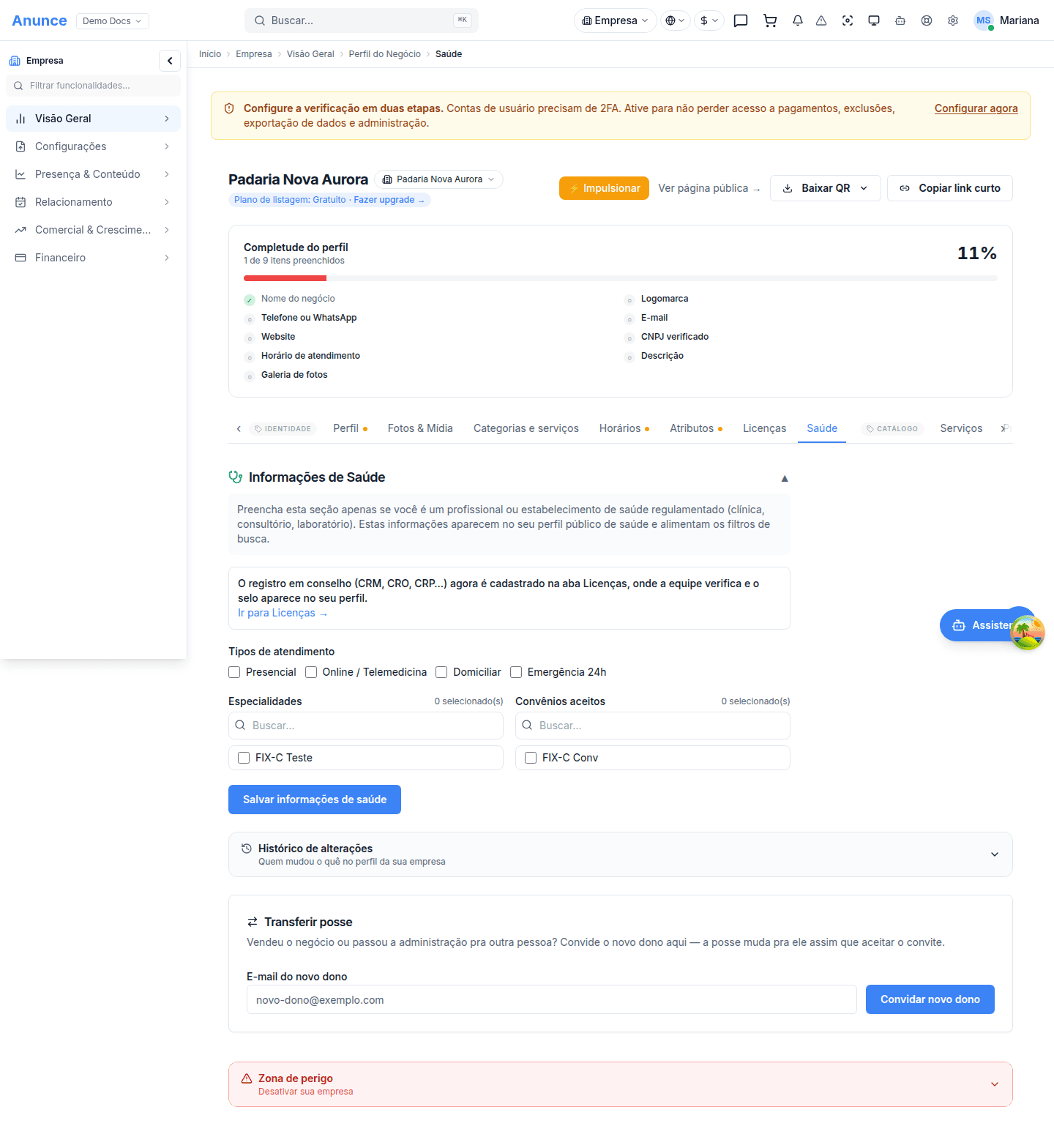1054x1148 pixels.
Task: Click the stethoscope icon beside Informações de Saúde
Action: click(x=236, y=477)
